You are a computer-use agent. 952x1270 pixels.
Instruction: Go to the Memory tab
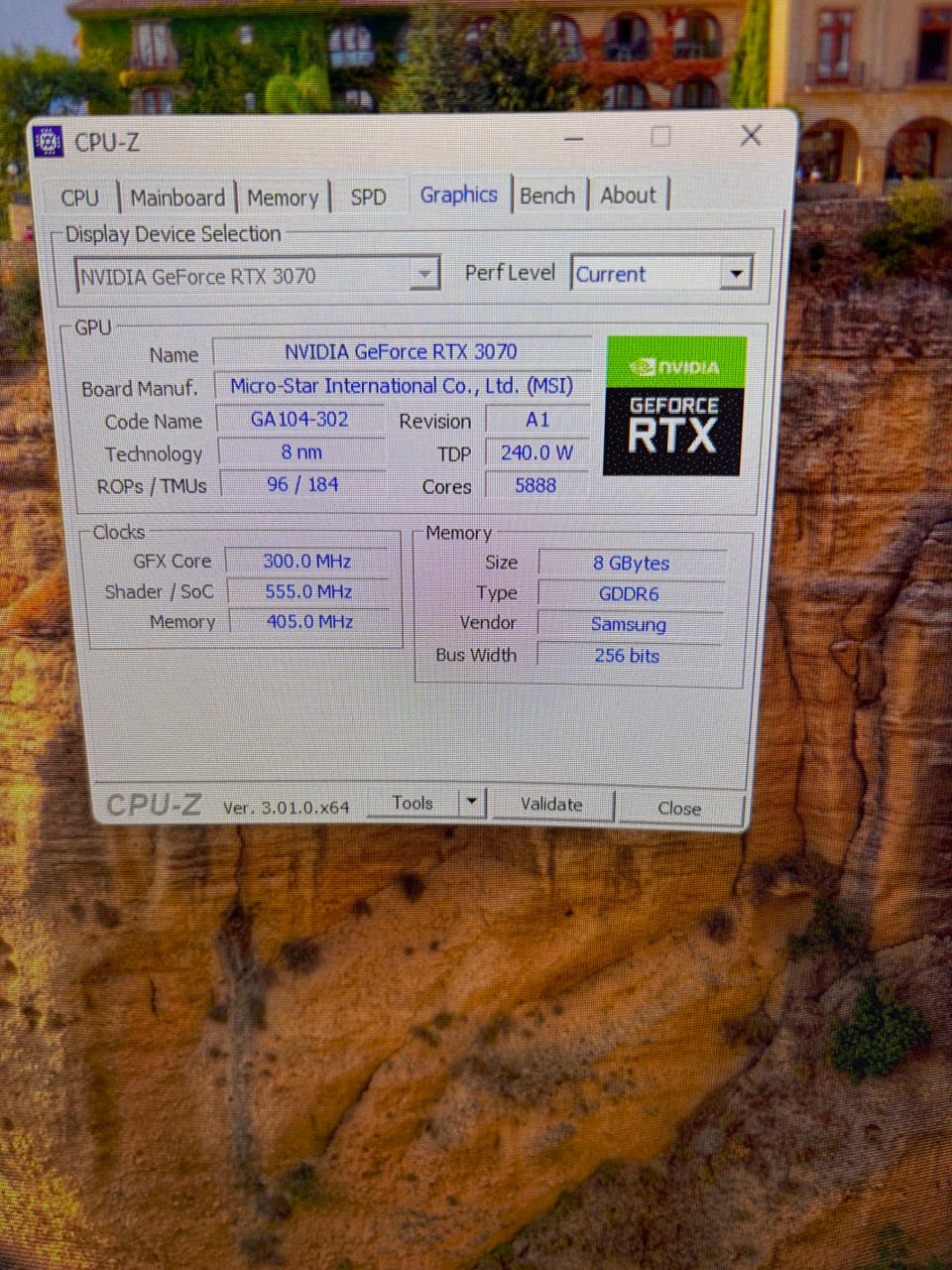pyautogui.click(x=283, y=197)
